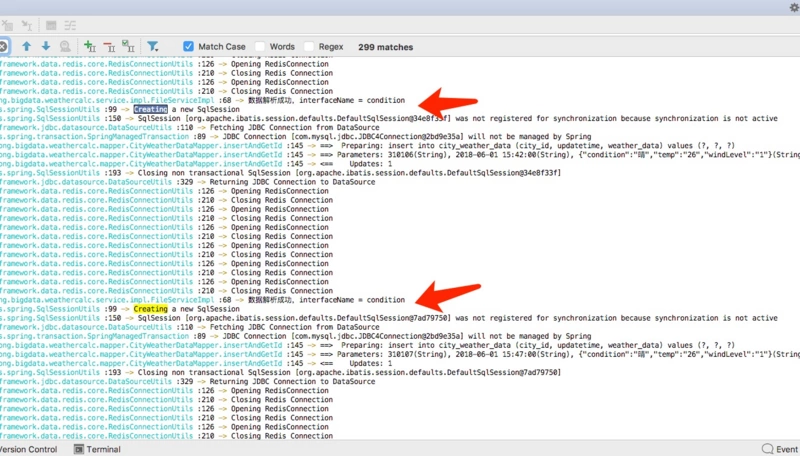This screenshot has width=800, height=456.
Task: Select all occurrences (green check icon)
Action: (128, 46)
